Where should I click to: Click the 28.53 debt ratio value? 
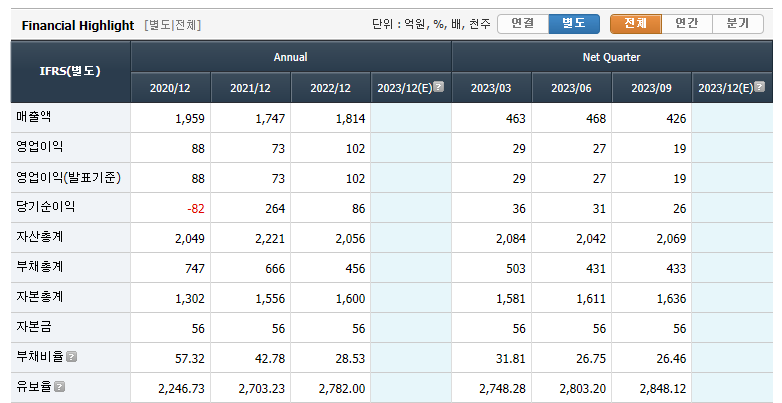(350, 358)
